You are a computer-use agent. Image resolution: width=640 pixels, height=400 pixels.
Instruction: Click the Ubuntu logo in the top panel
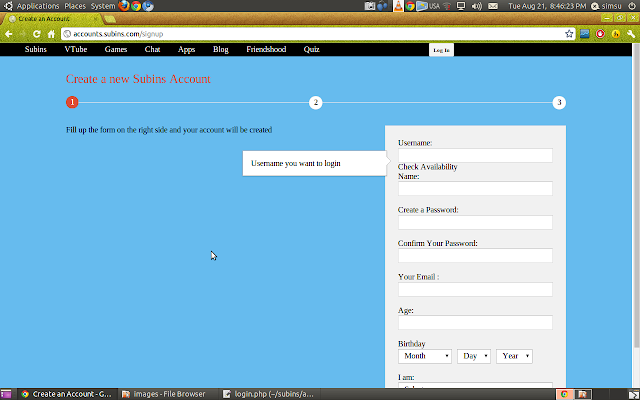tap(8, 6)
